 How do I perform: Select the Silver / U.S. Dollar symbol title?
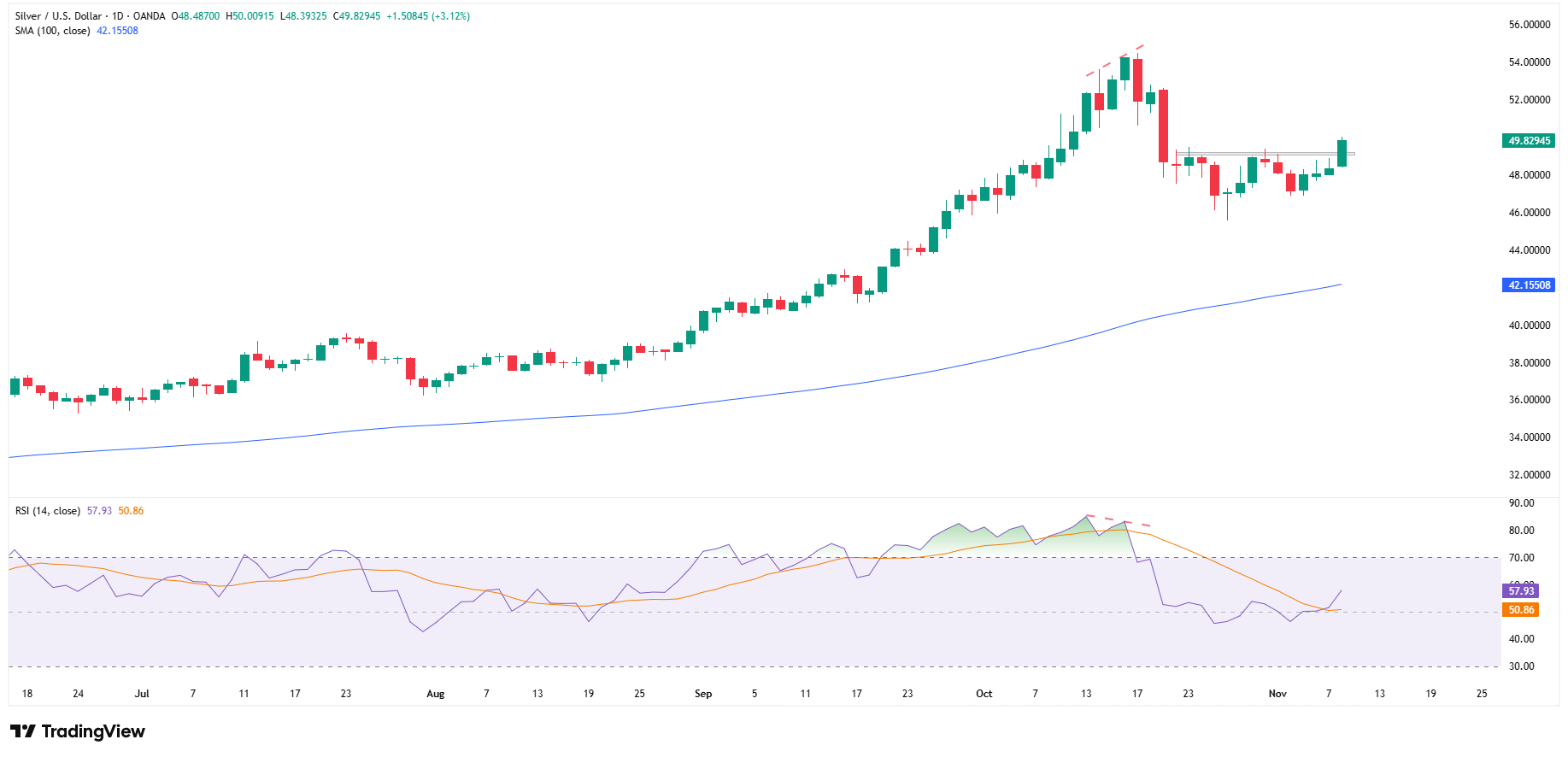(x=57, y=16)
